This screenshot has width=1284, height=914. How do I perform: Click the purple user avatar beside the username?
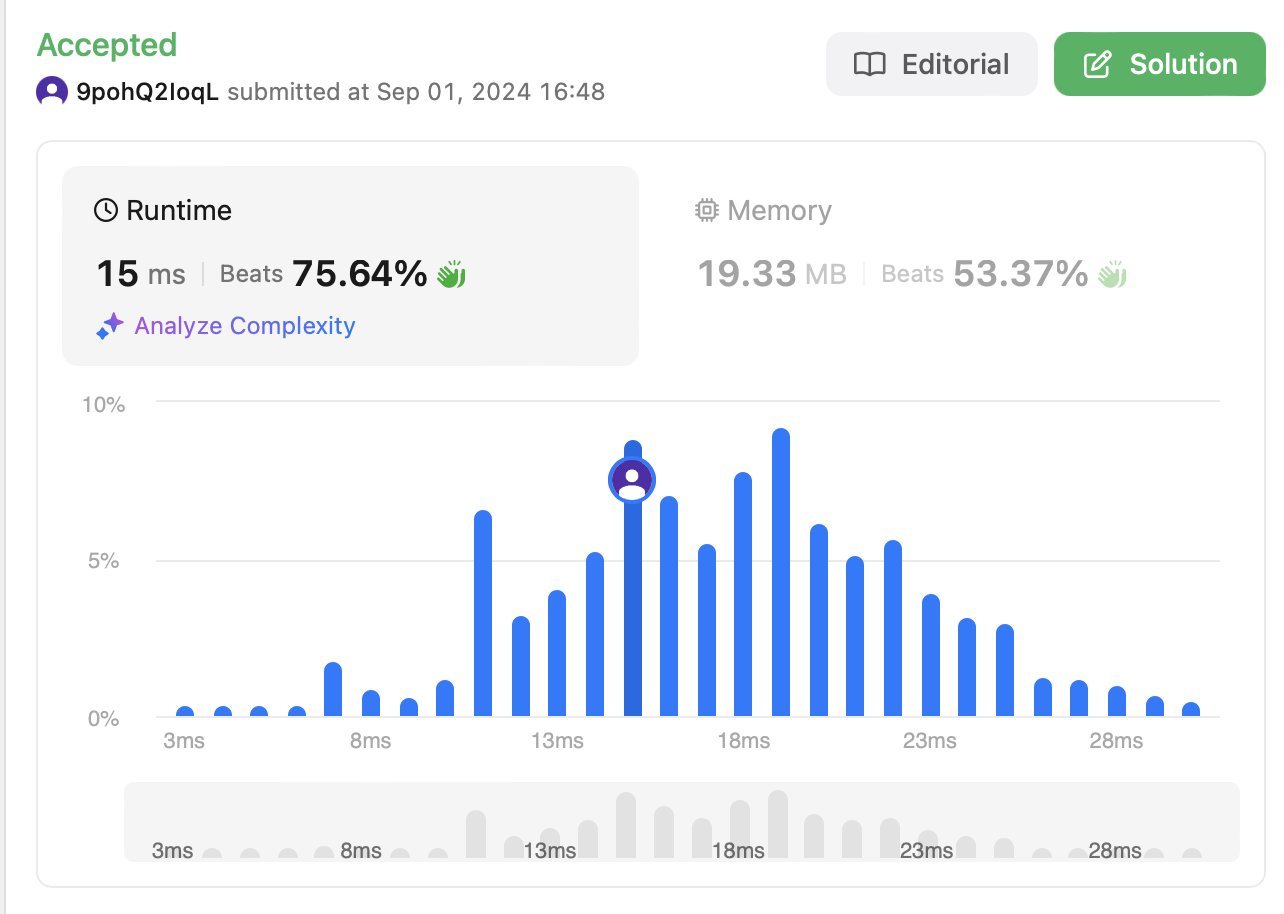coord(52,92)
